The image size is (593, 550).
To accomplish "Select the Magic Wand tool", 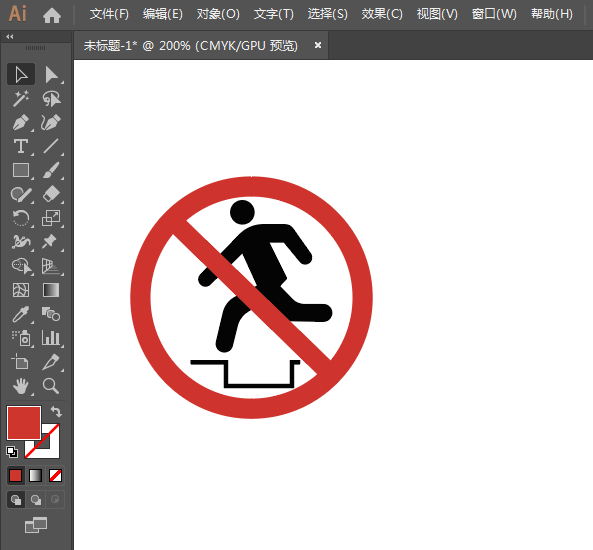I will [21, 99].
